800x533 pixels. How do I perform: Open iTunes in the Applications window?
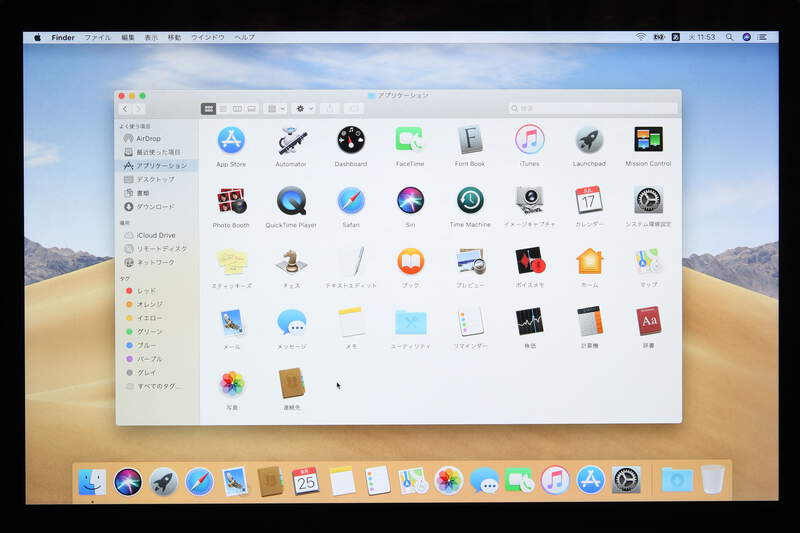(x=530, y=139)
